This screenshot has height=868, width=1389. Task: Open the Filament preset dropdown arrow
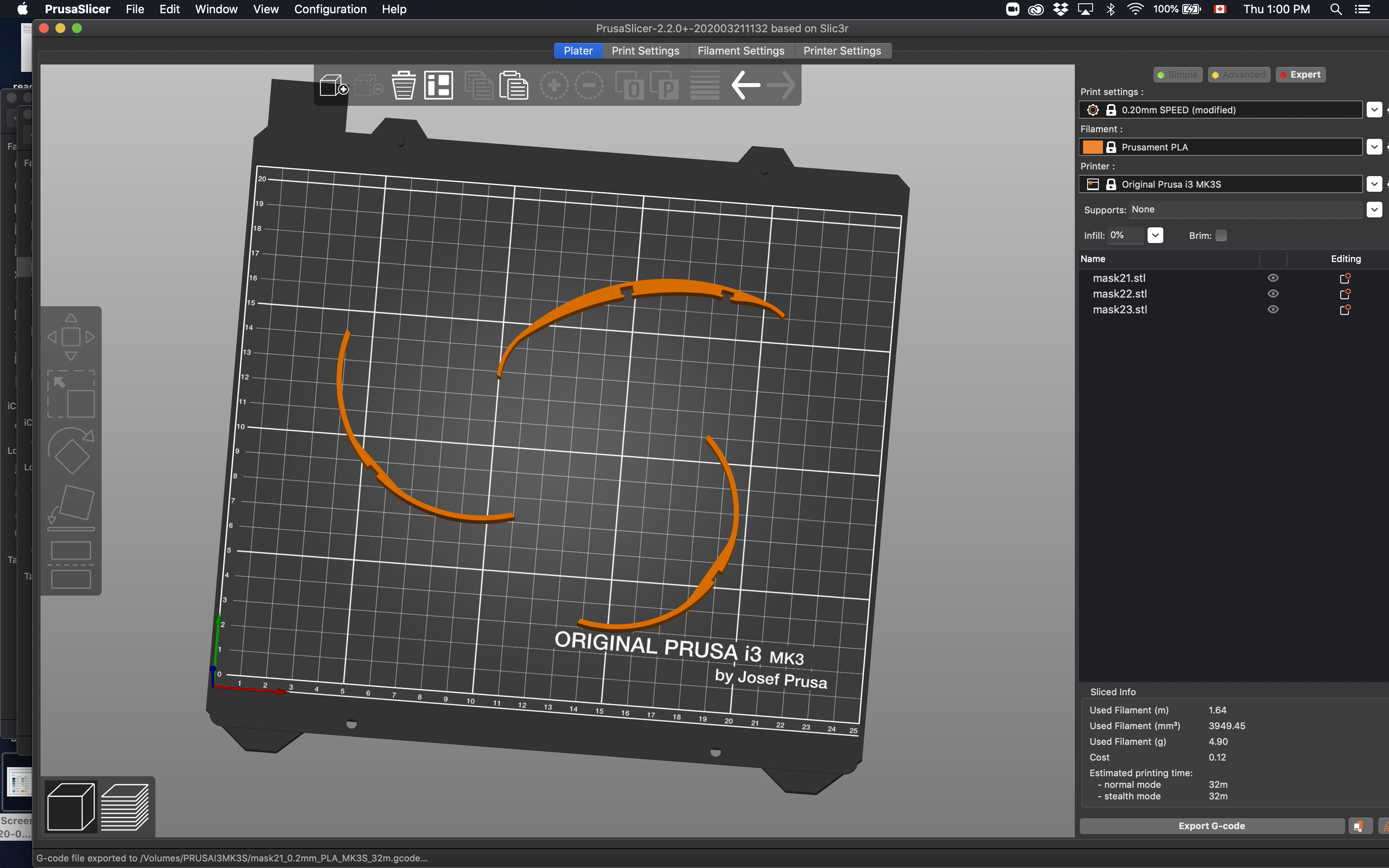(1374, 147)
